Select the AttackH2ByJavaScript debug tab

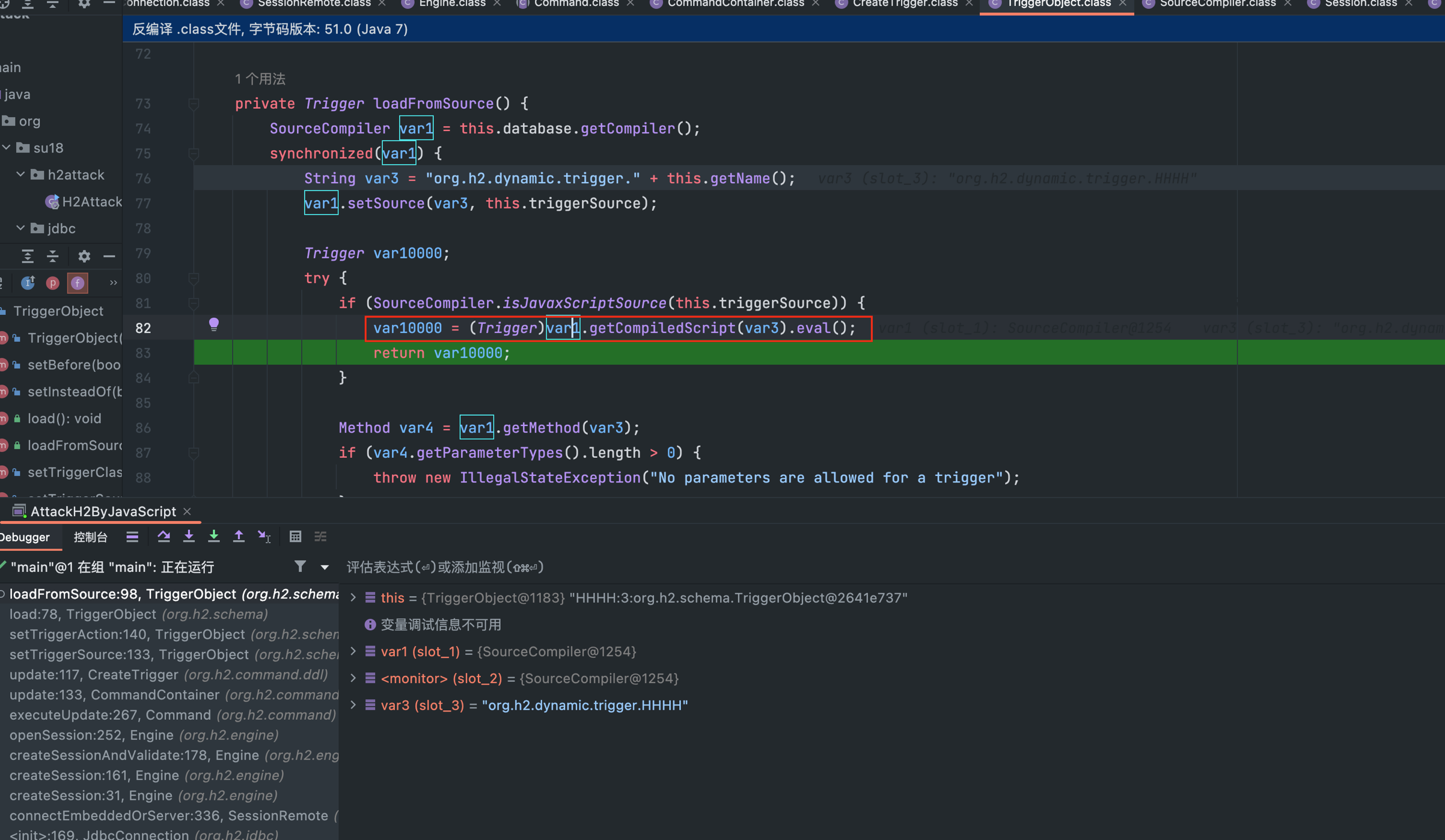click(102, 511)
